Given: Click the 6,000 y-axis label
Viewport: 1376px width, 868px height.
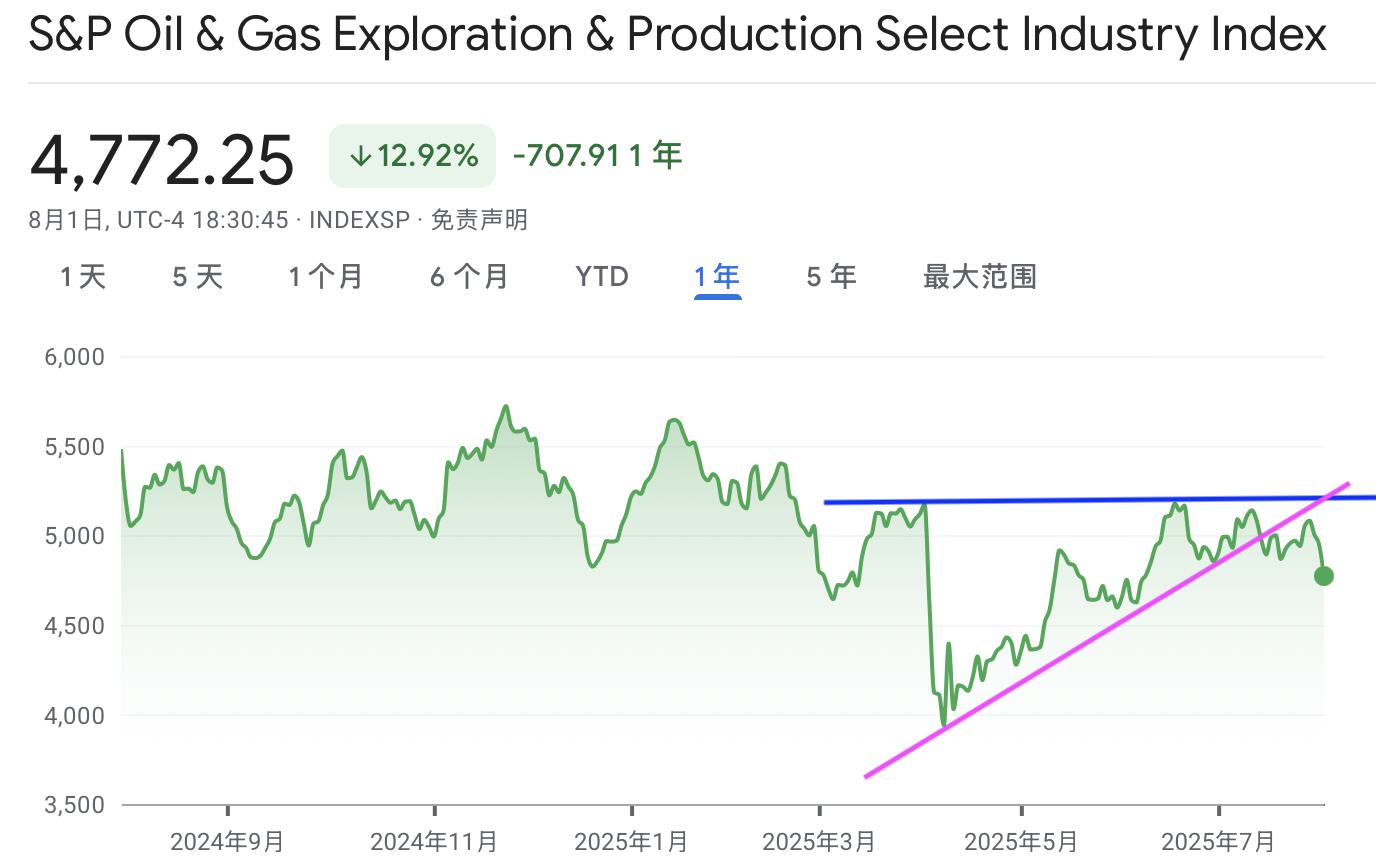Looking at the screenshot, I should (74, 357).
